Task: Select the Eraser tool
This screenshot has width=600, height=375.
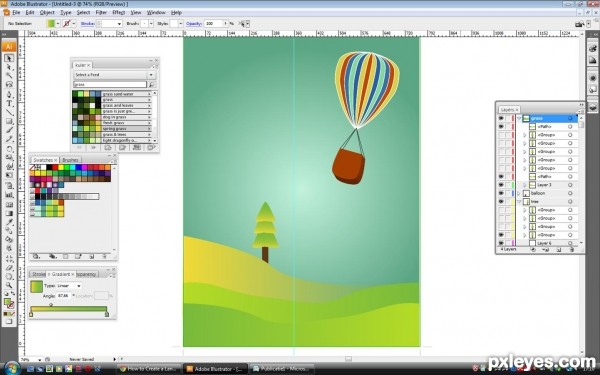Action: click(9, 268)
